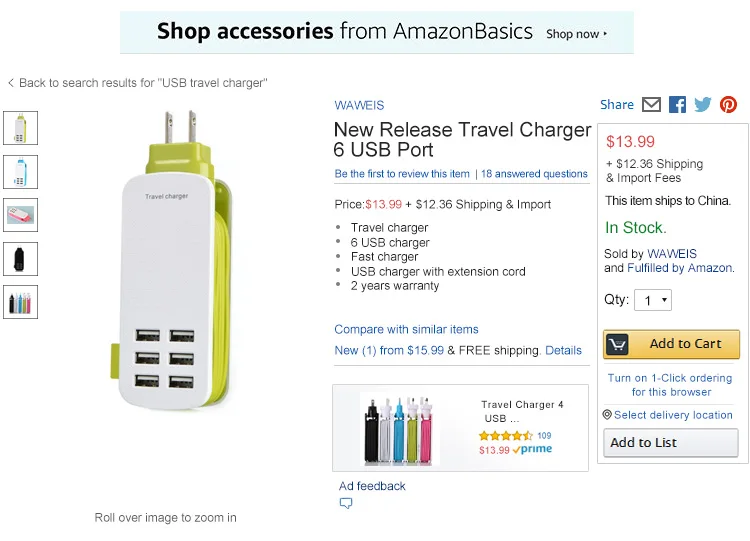The height and width of the screenshot is (541, 750).
Task: Share the product on Facebook
Action: click(x=678, y=105)
